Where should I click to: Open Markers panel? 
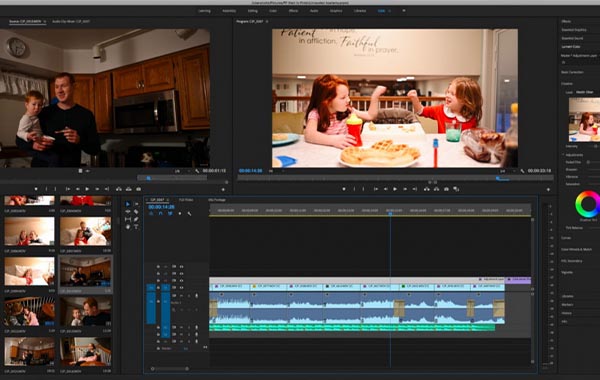[567, 305]
